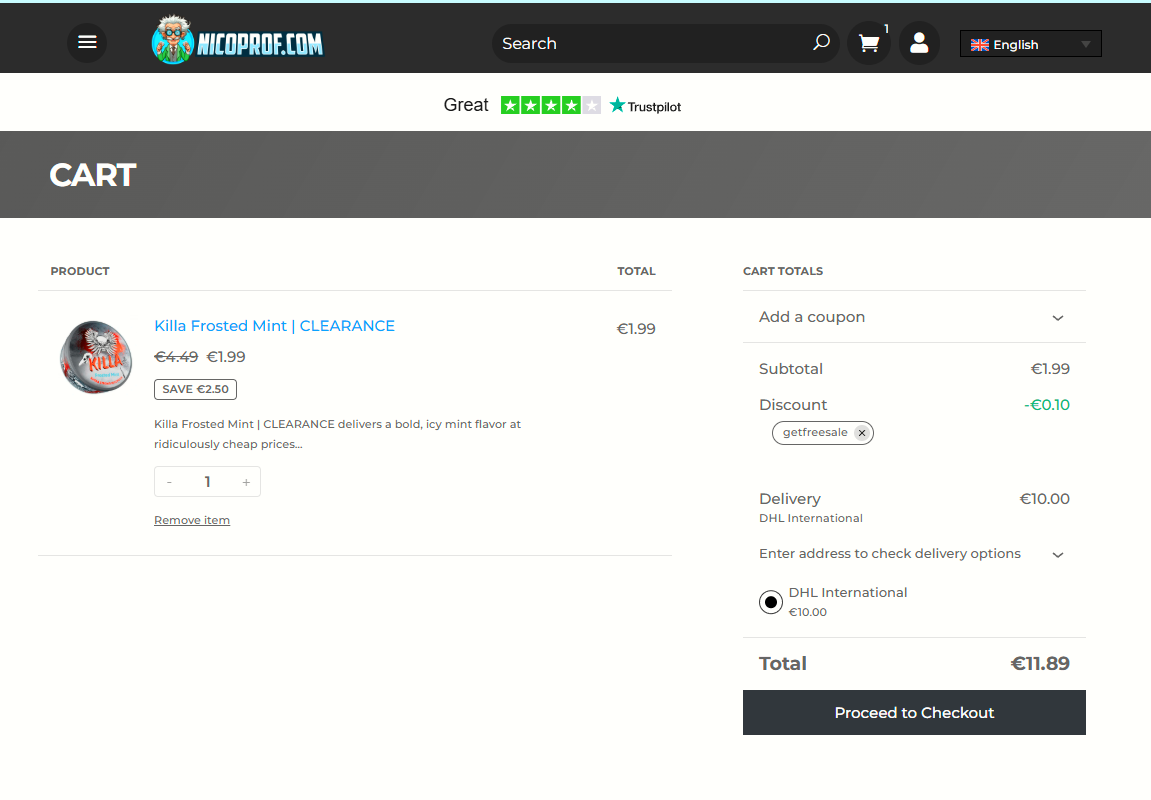
Task: Click the Trustpilot green stars rating
Action: click(x=551, y=106)
